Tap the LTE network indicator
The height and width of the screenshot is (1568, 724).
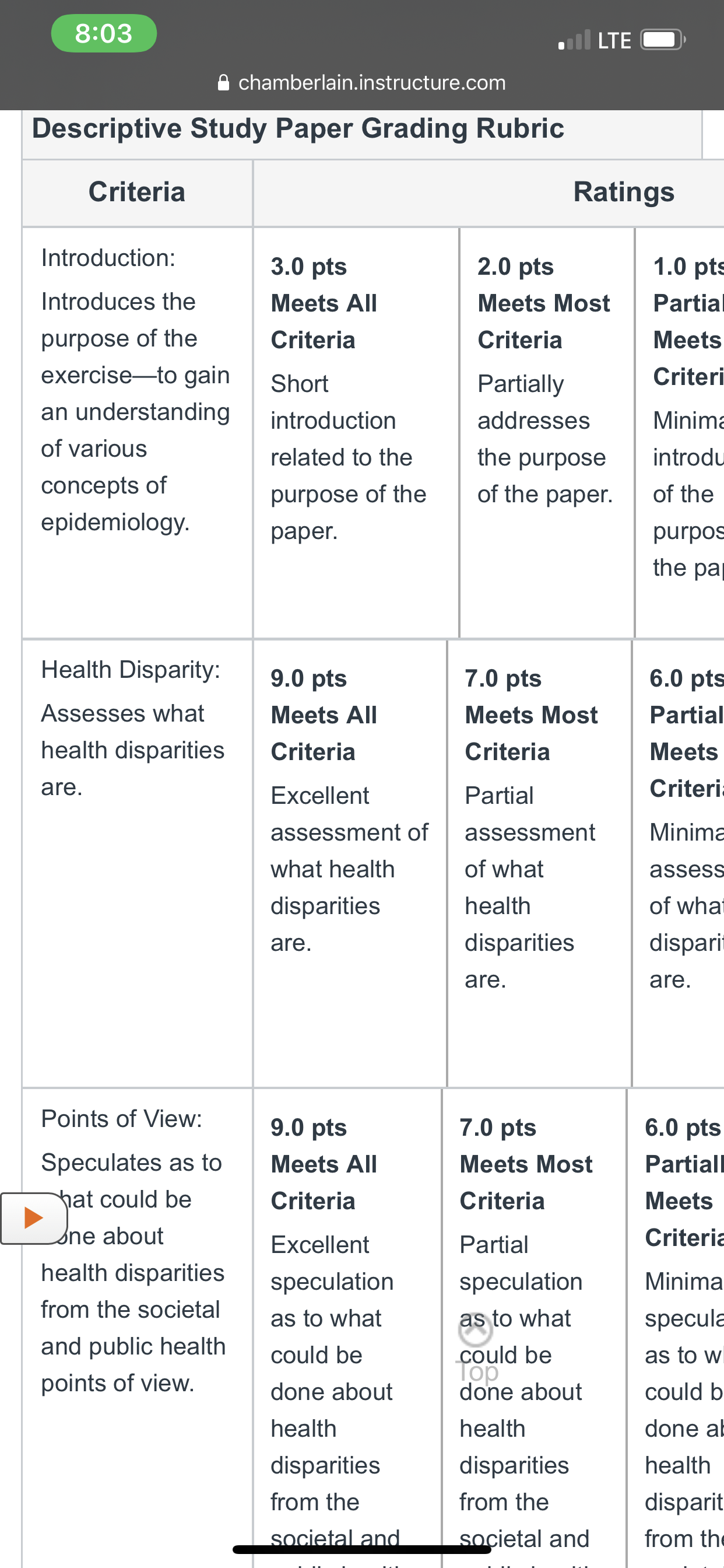(614, 41)
